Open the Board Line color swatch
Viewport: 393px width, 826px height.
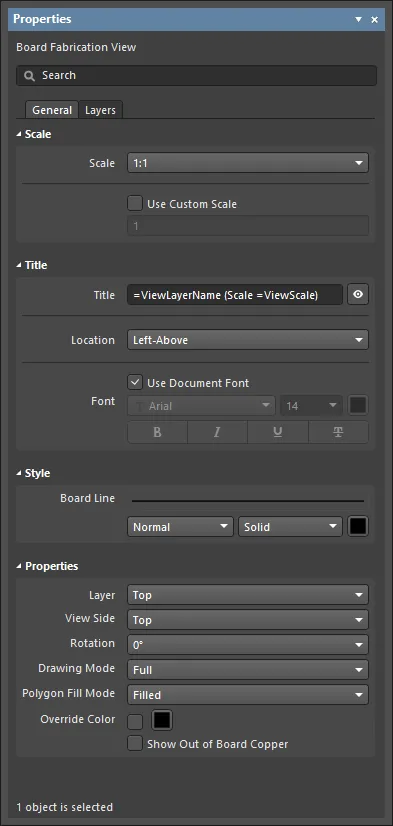pos(358,526)
